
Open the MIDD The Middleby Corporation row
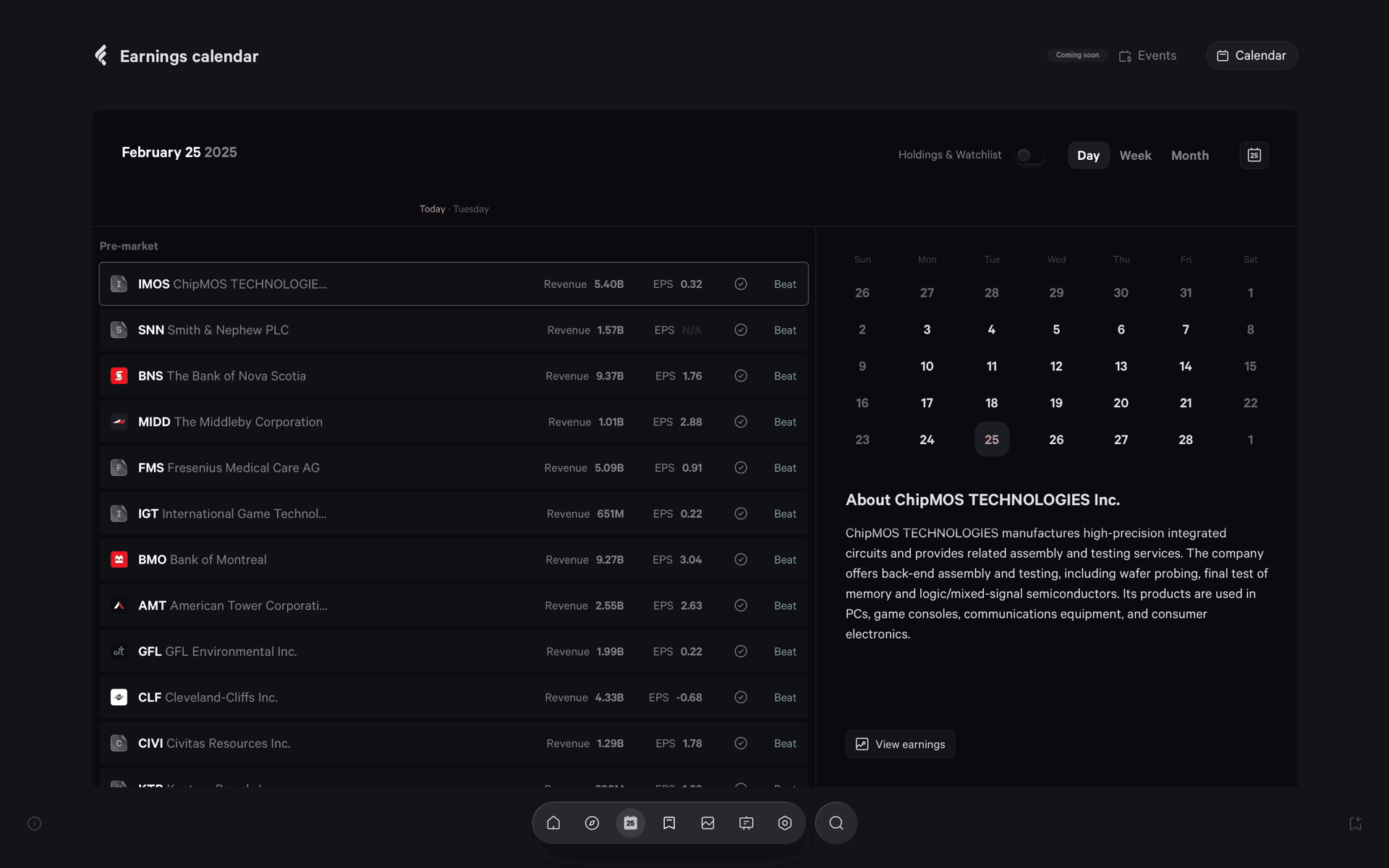pos(454,422)
